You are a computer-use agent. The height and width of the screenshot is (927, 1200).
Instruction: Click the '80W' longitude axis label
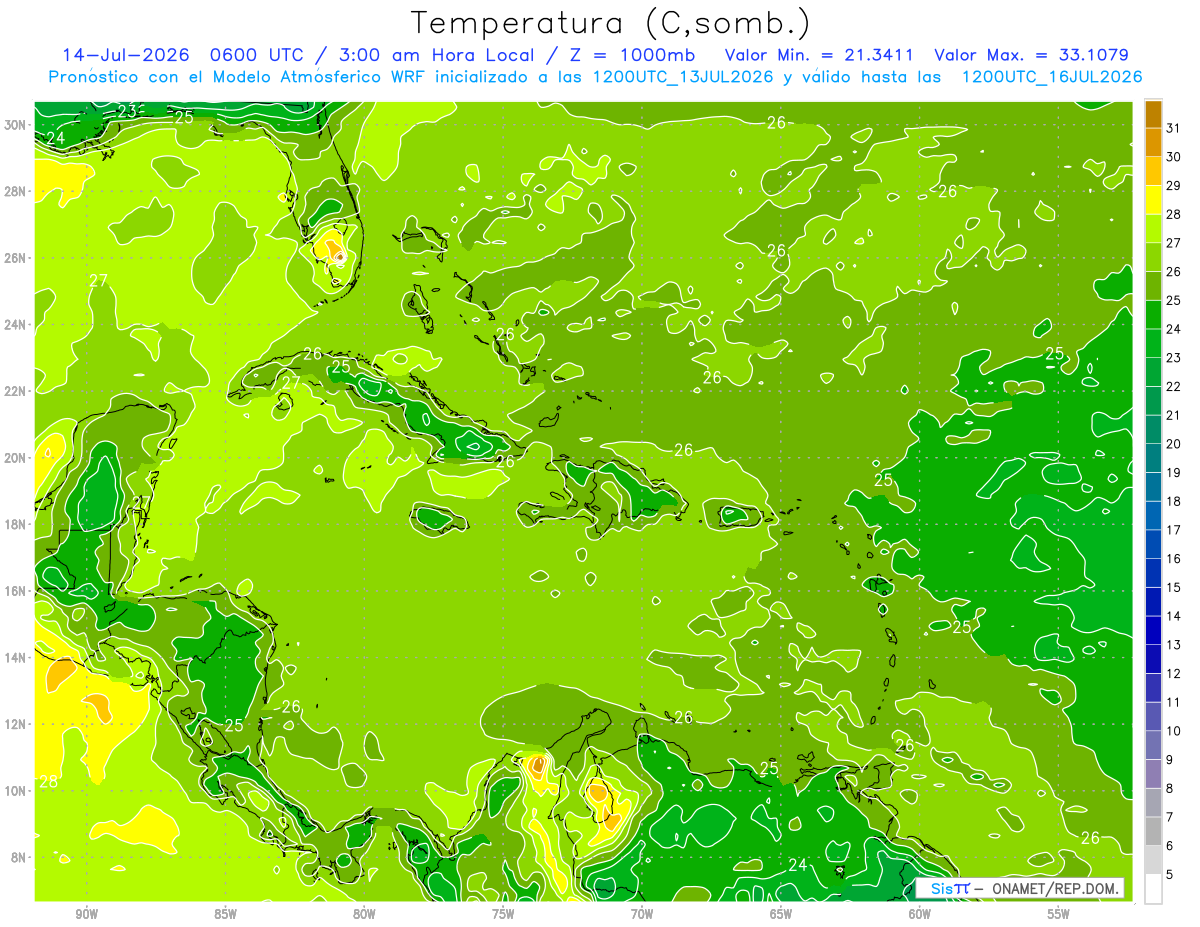coord(364,914)
